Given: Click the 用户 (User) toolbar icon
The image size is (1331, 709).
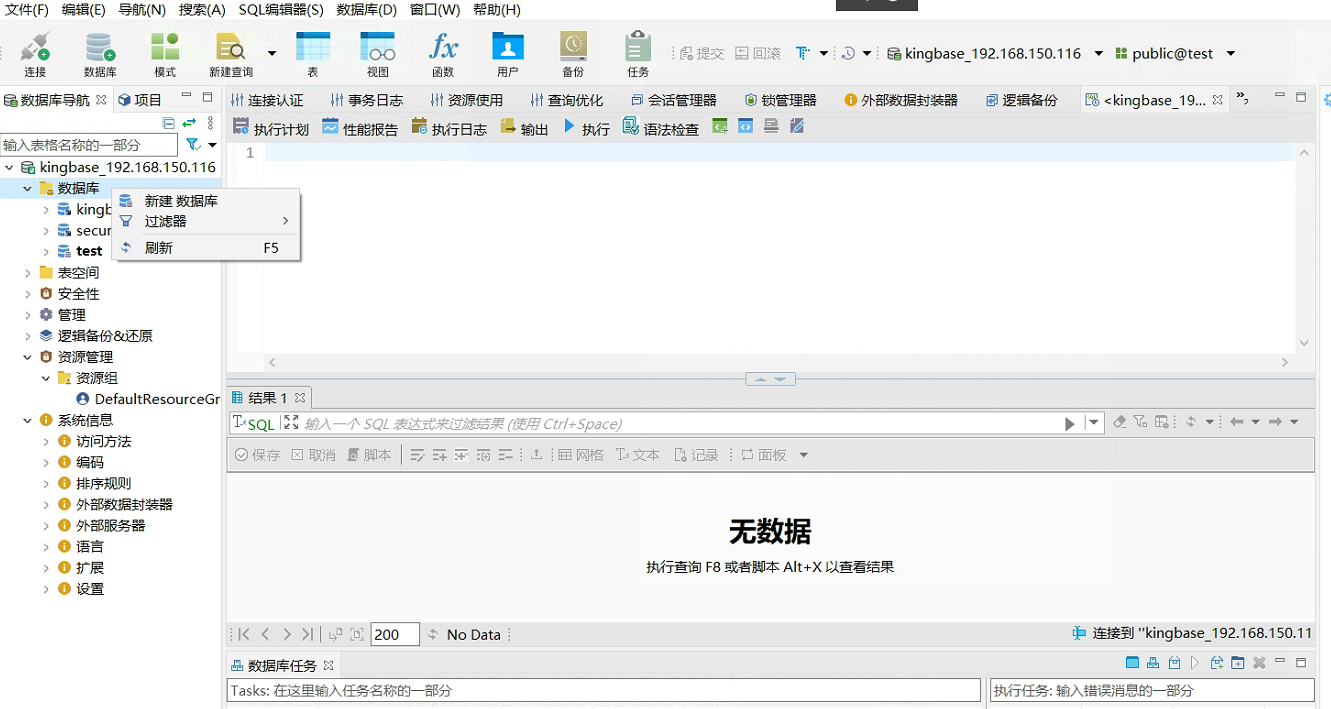Looking at the screenshot, I should pos(507,54).
